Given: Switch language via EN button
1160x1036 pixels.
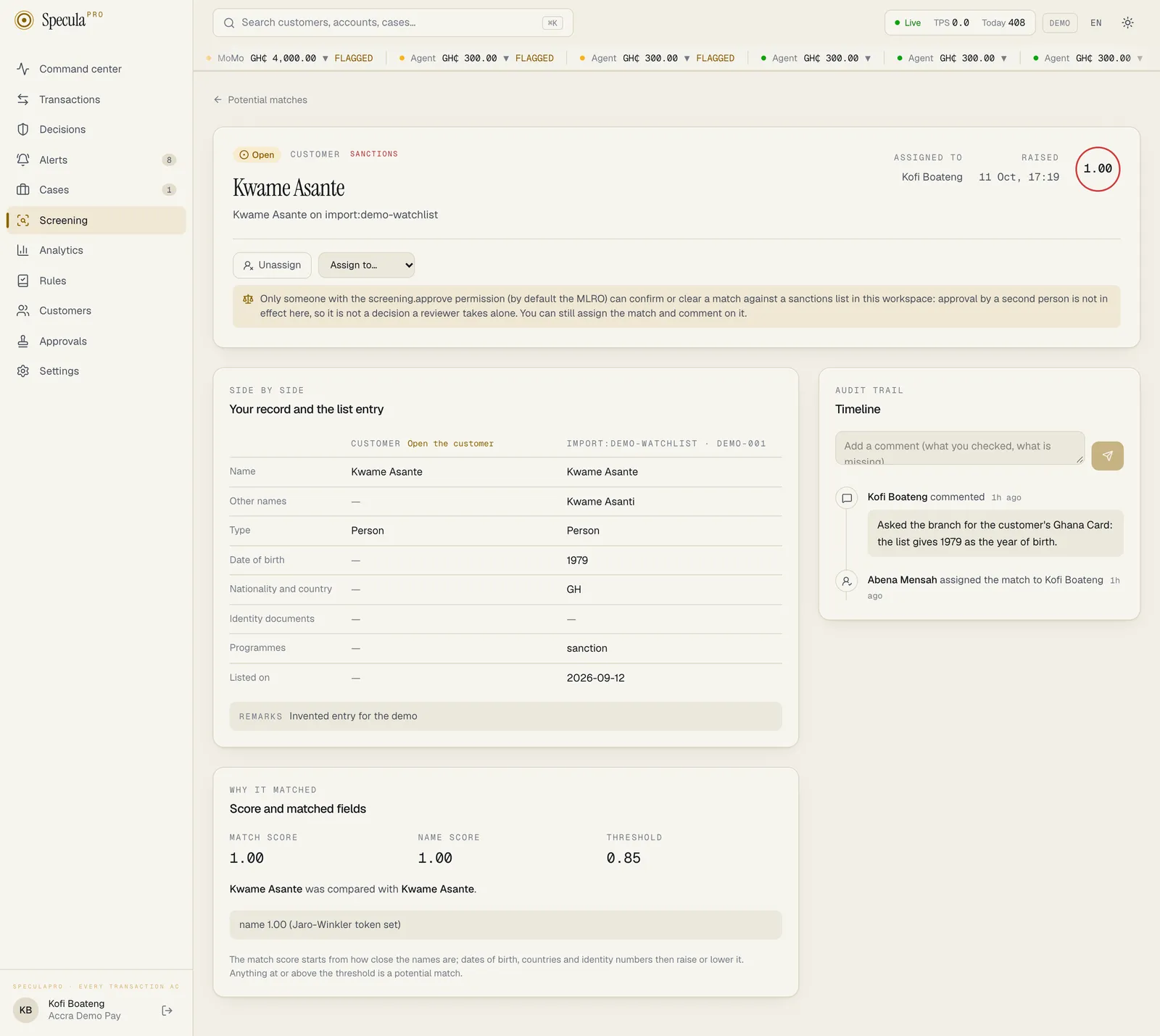Looking at the screenshot, I should (1096, 22).
